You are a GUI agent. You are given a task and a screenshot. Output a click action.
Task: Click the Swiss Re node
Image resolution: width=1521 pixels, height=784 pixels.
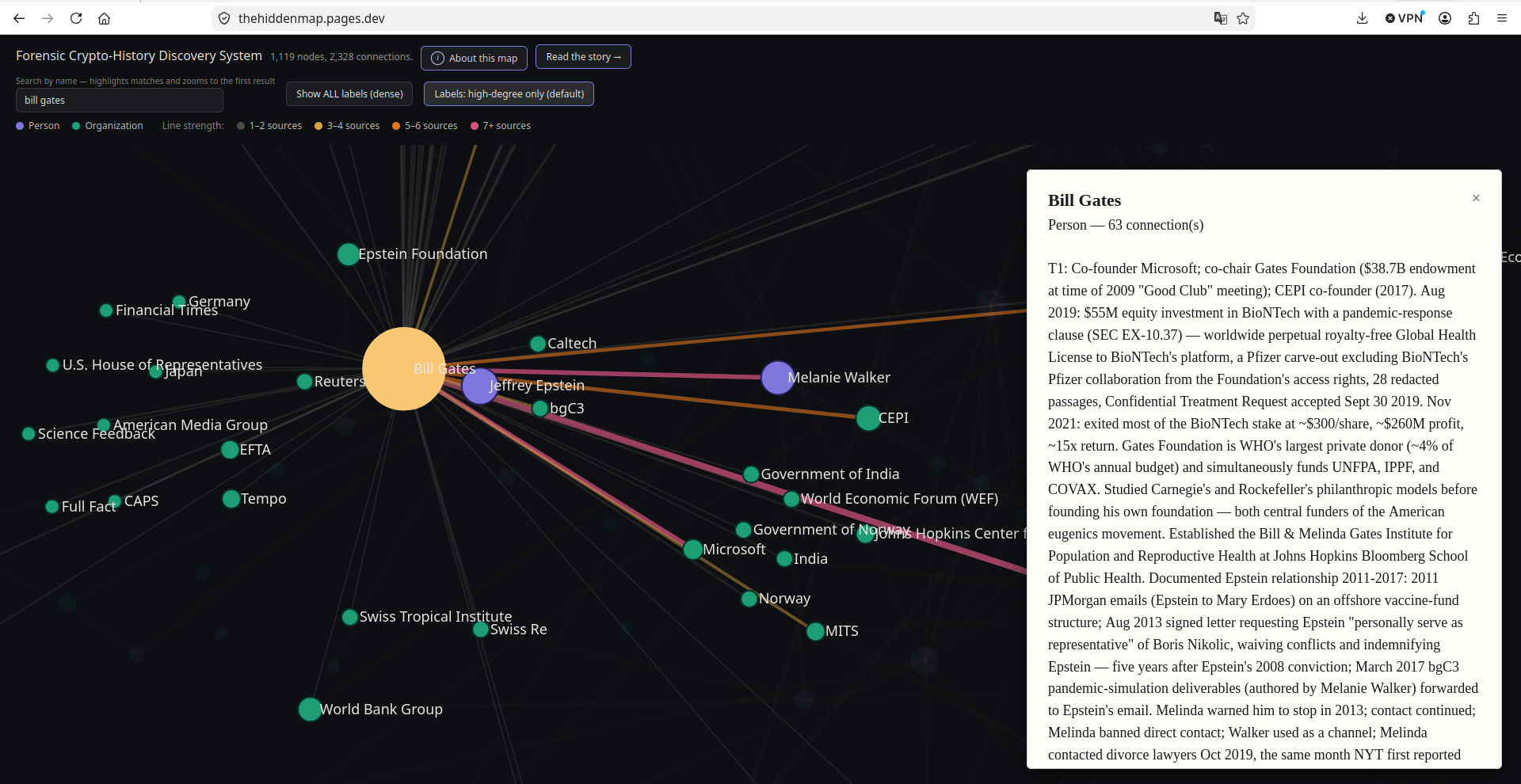point(480,630)
